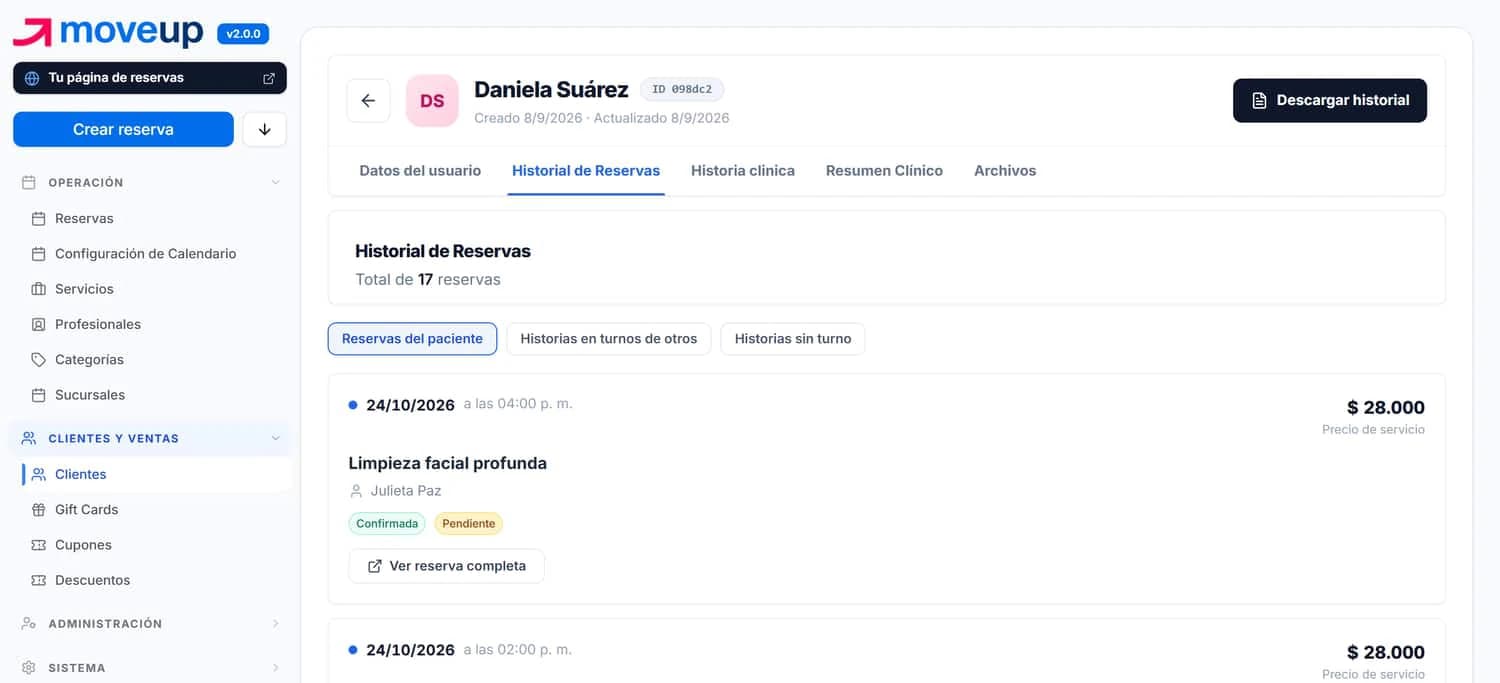Switch to Historial de Reservas tab
This screenshot has width=1500, height=683.
(586, 171)
